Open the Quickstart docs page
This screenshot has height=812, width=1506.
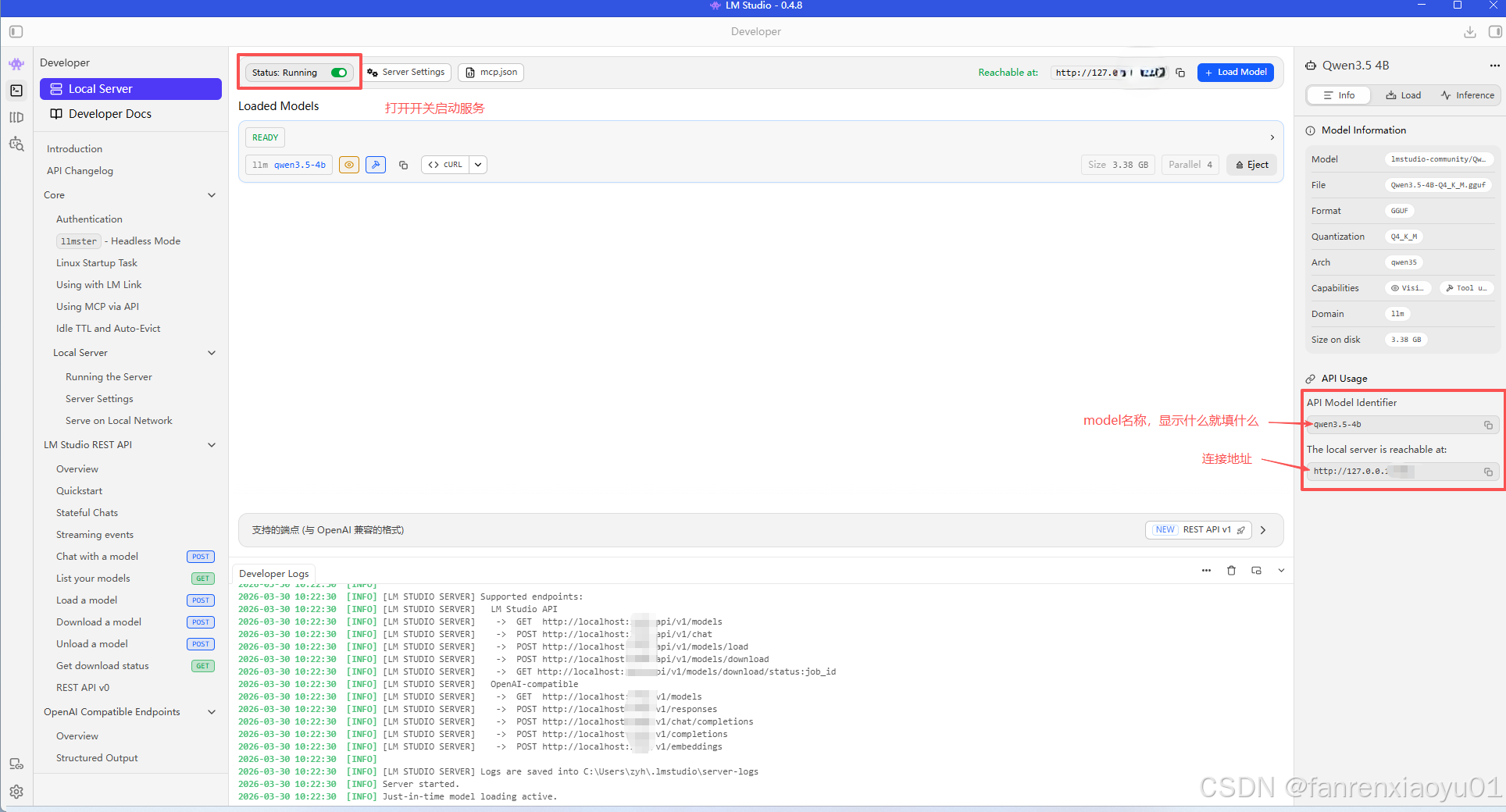pos(79,491)
